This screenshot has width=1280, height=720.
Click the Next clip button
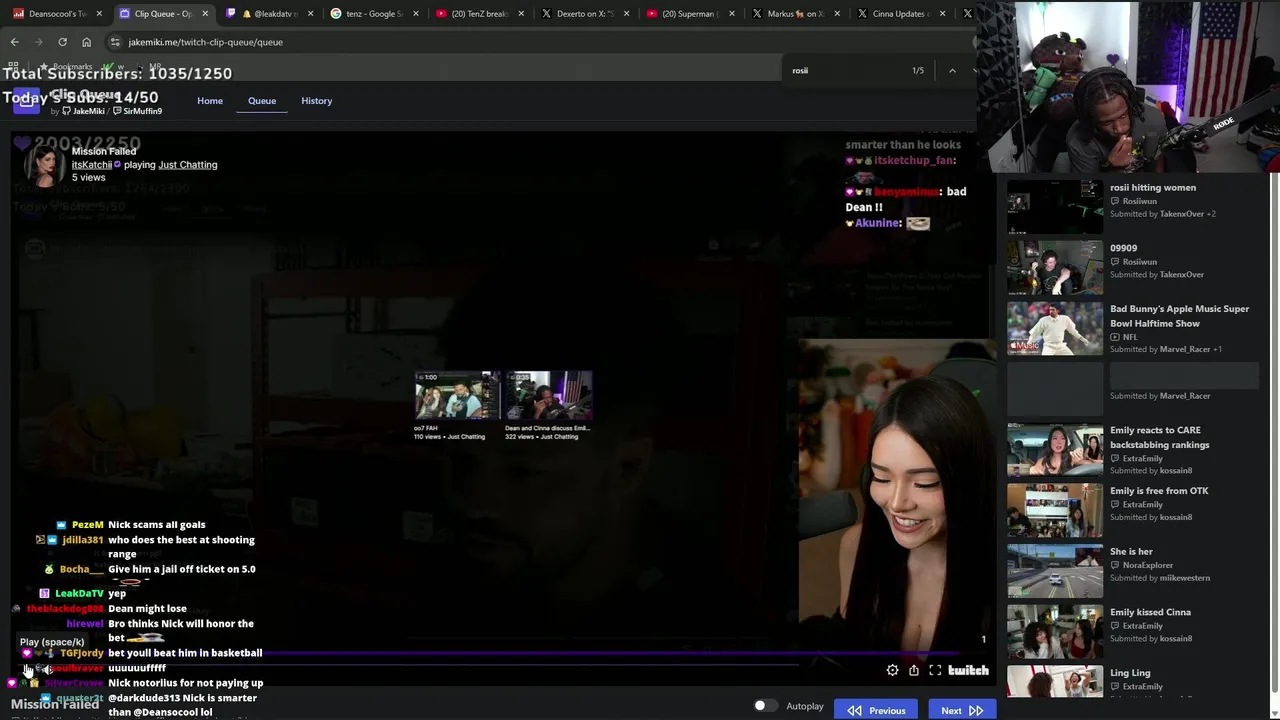tap(962, 710)
